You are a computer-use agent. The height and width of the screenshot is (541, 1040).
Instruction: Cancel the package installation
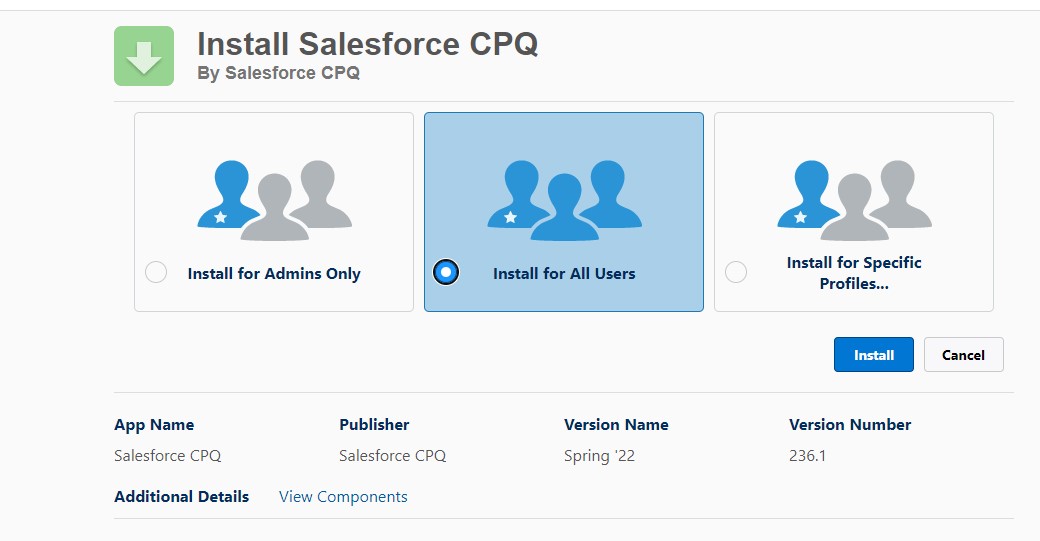[x=963, y=355]
